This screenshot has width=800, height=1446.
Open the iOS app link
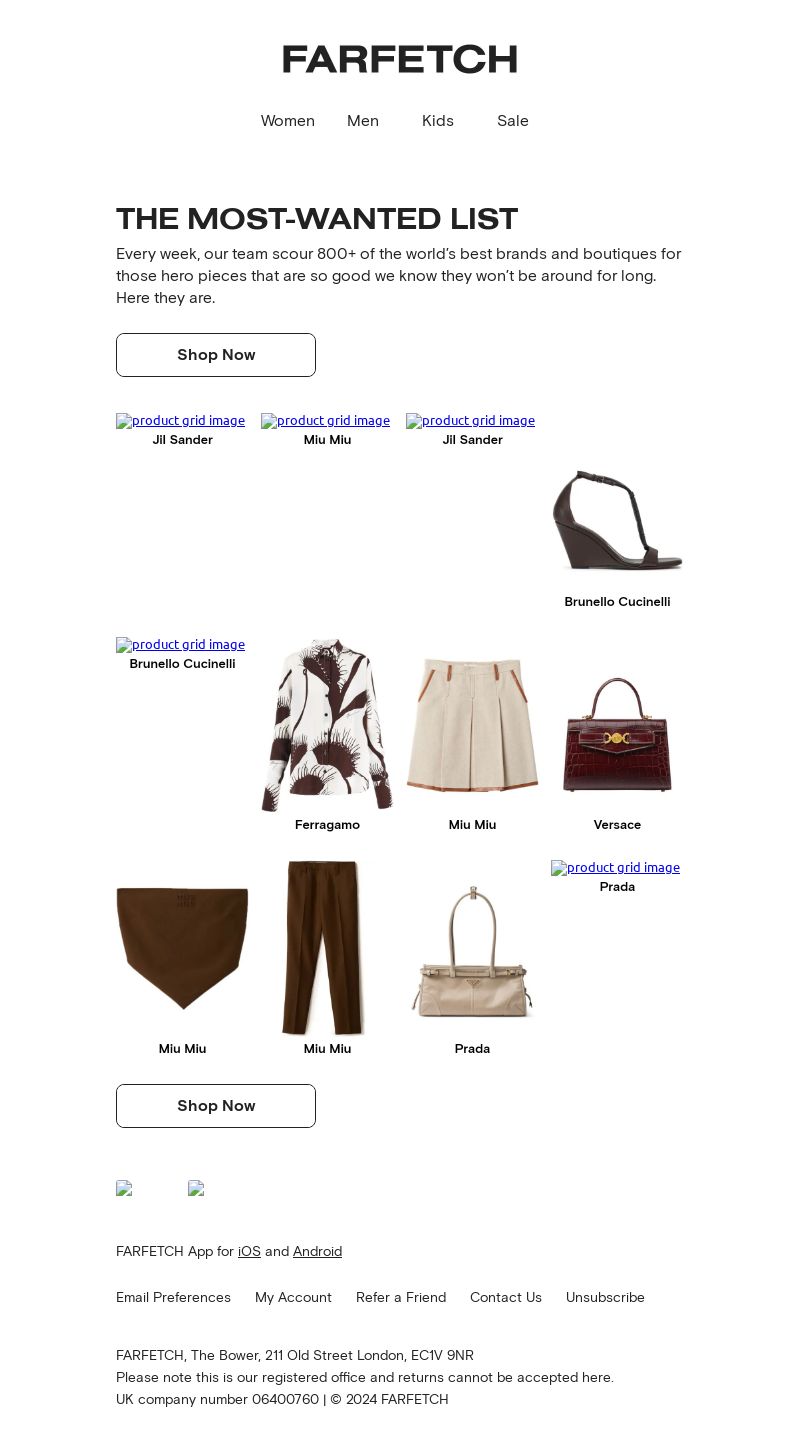pos(249,1251)
